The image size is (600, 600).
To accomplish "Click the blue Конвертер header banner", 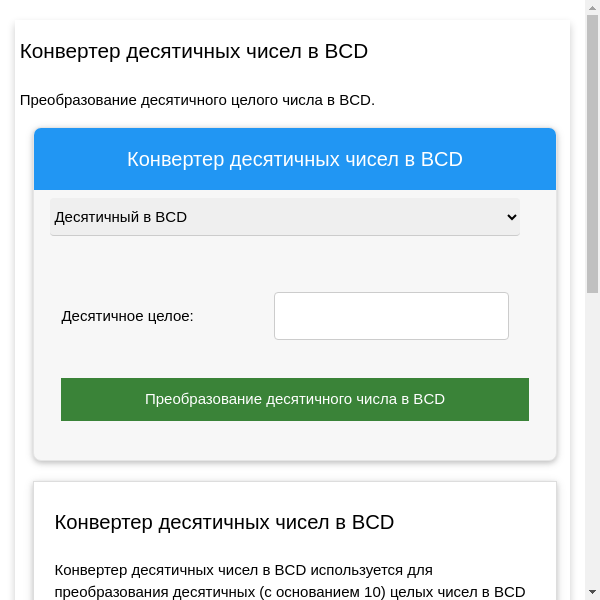I will click(295, 159).
